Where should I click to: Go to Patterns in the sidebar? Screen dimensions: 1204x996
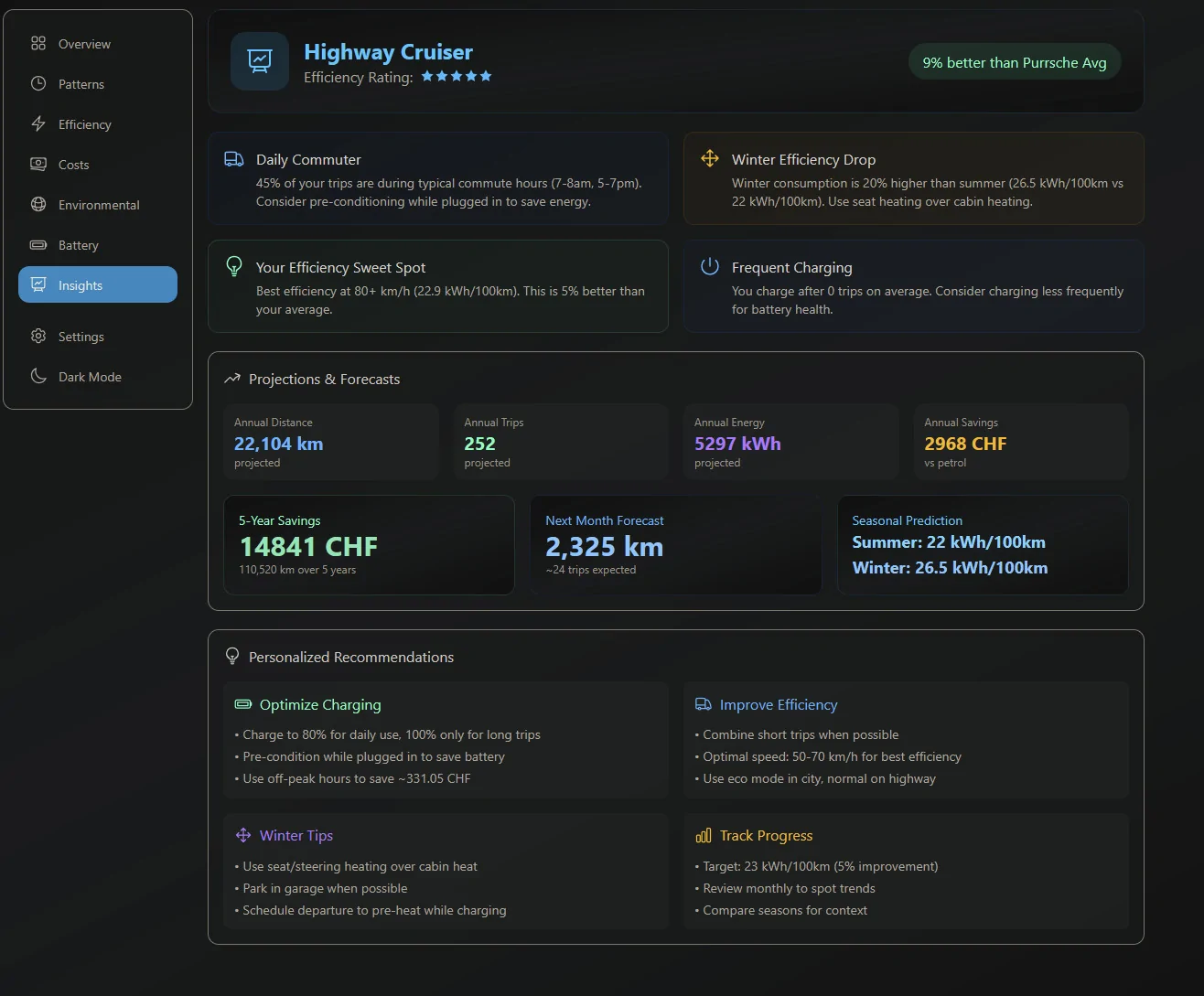[x=98, y=84]
